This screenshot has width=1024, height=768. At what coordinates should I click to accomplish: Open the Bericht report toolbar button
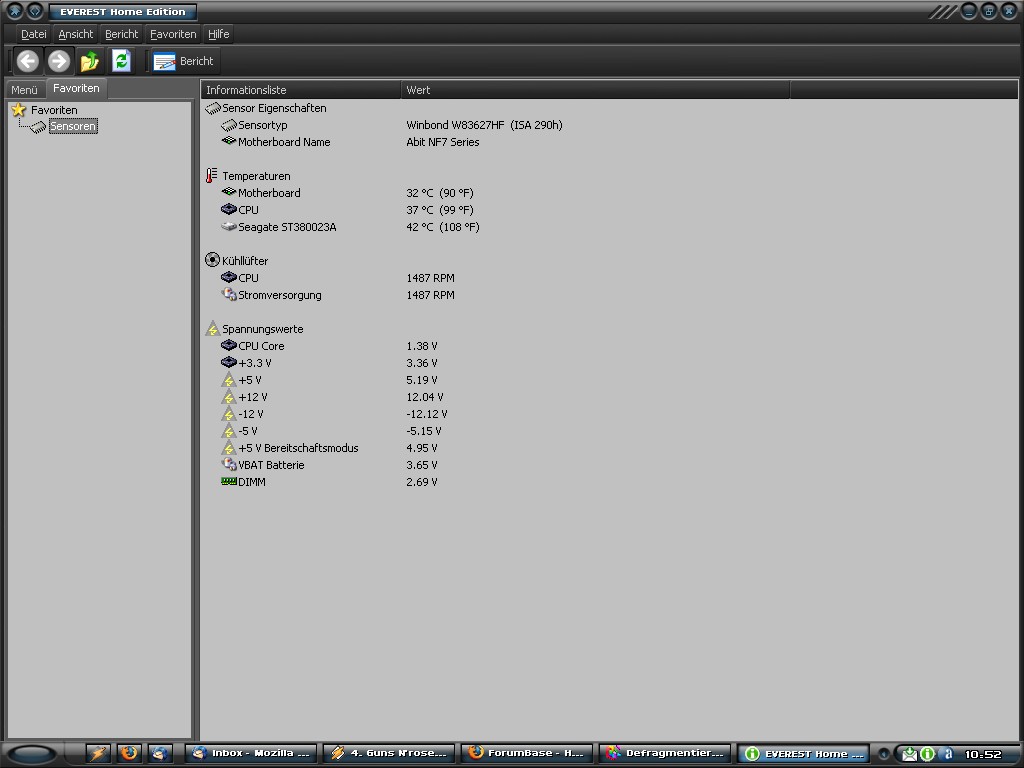coord(183,61)
